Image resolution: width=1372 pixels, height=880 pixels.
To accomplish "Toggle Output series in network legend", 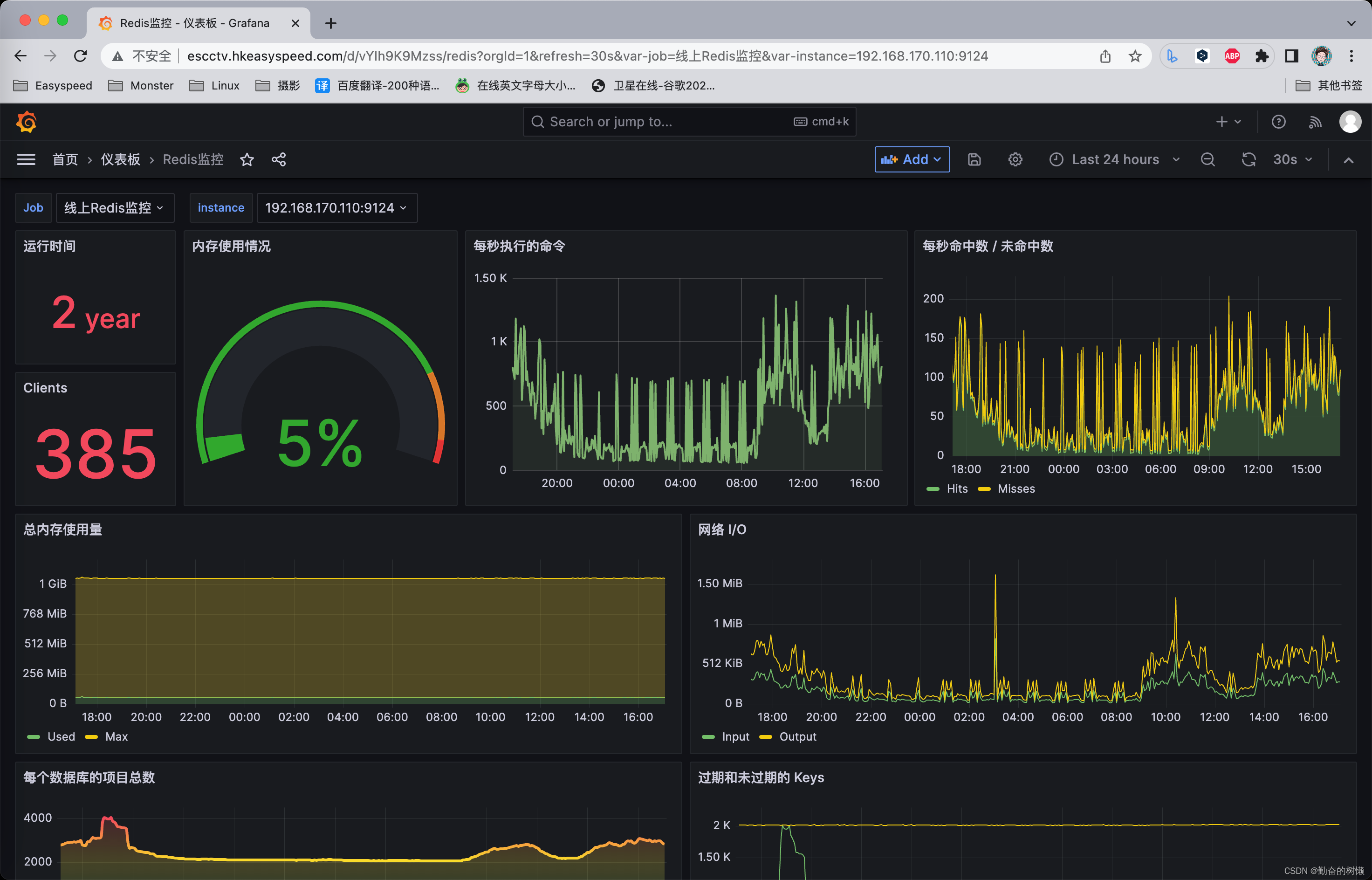I will [x=798, y=736].
